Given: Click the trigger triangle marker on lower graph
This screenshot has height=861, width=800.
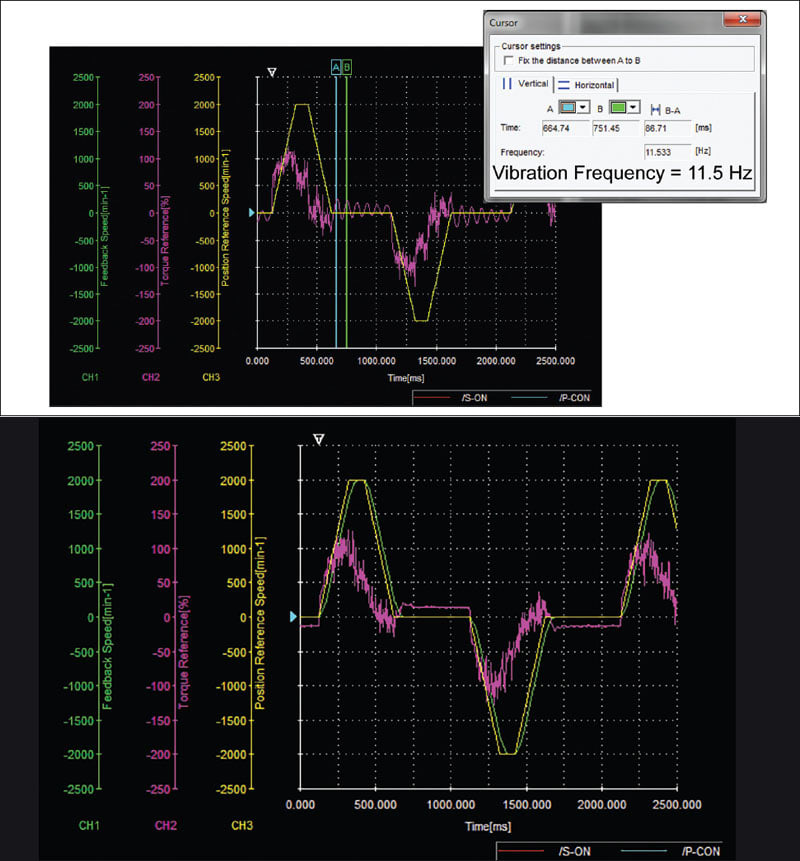Looking at the screenshot, I should click(318, 439).
